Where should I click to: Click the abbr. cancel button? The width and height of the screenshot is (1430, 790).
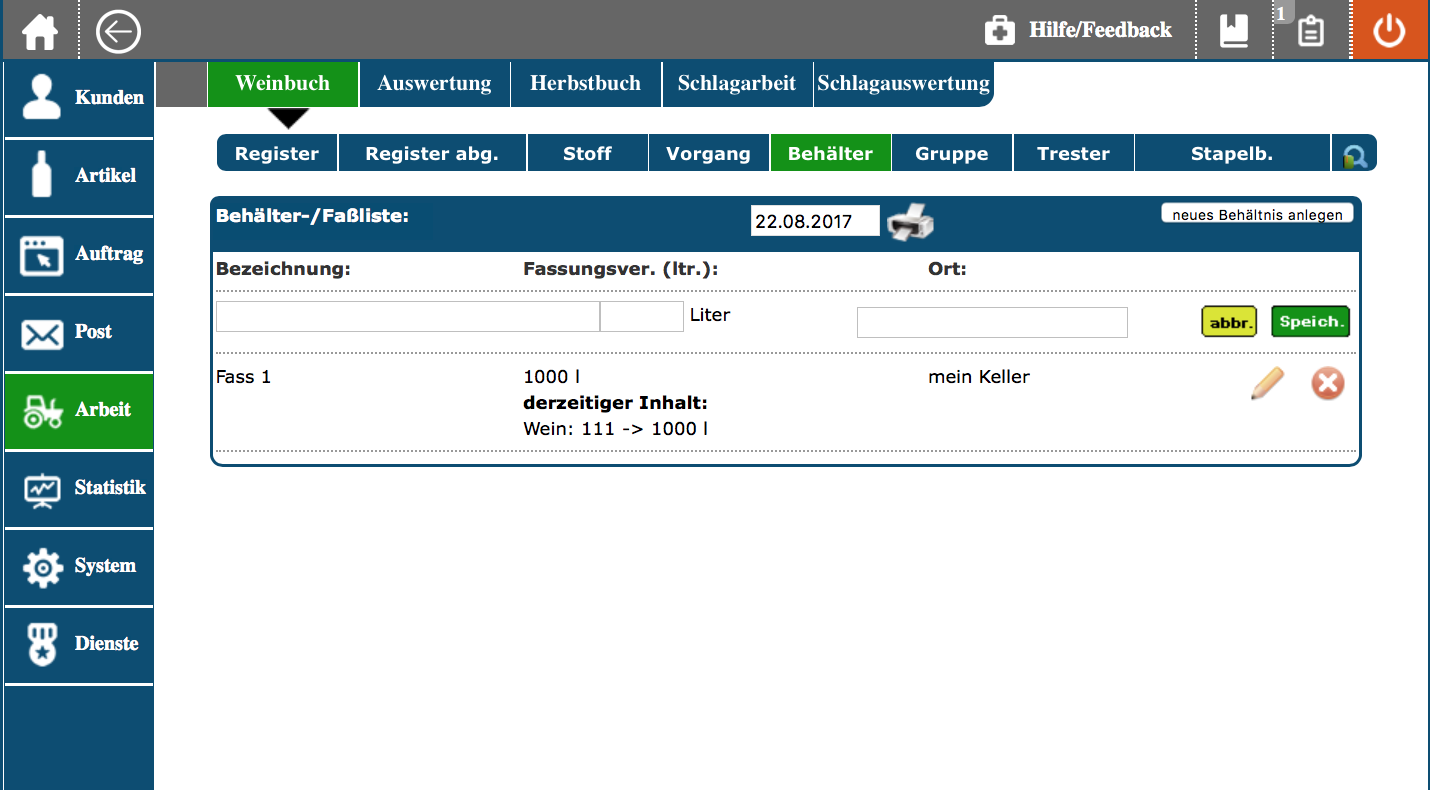tap(1228, 322)
